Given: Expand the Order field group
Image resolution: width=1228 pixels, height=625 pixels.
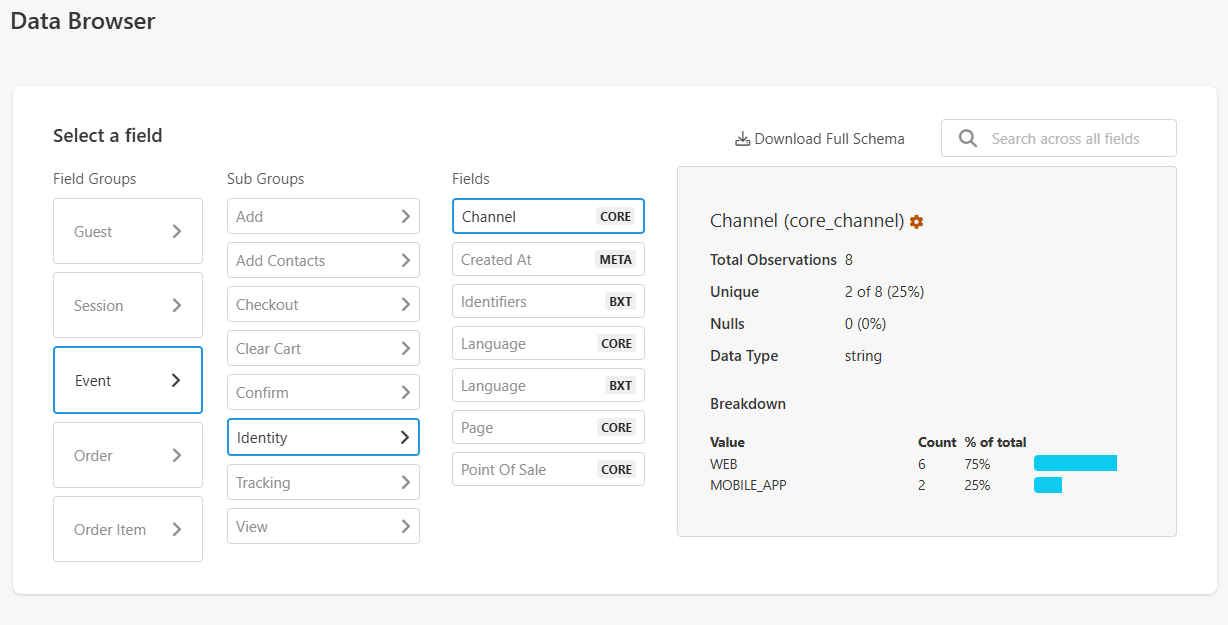Looking at the screenshot, I should click(128, 455).
